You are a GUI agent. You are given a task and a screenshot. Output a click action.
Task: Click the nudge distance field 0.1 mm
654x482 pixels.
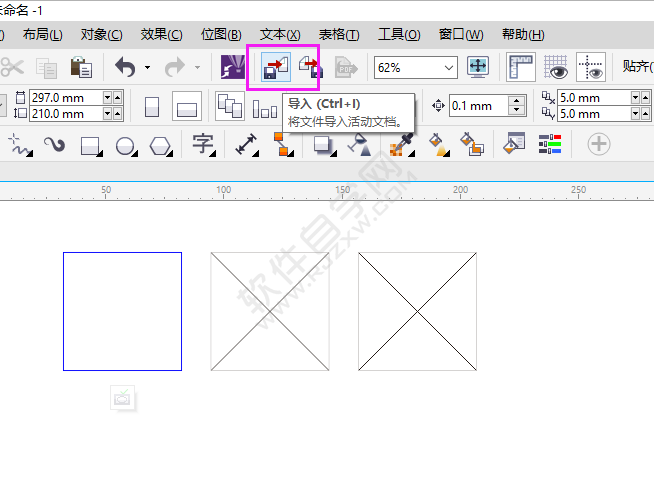pyautogui.click(x=478, y=106)
